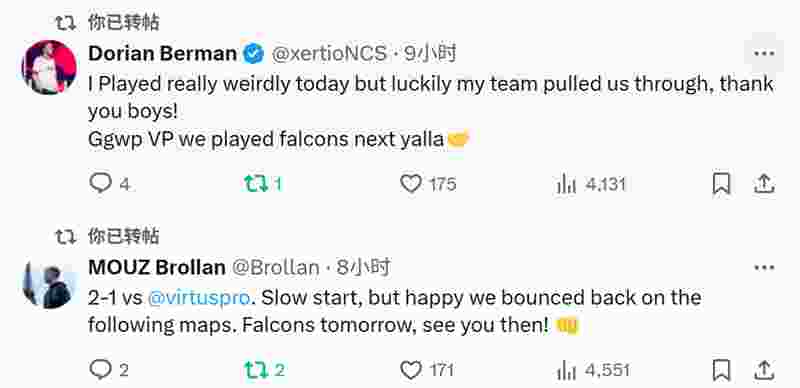Open more options on MOUZ Brollan's post
The height and width of the screenshot is (388, 800).
click(764, 268)
